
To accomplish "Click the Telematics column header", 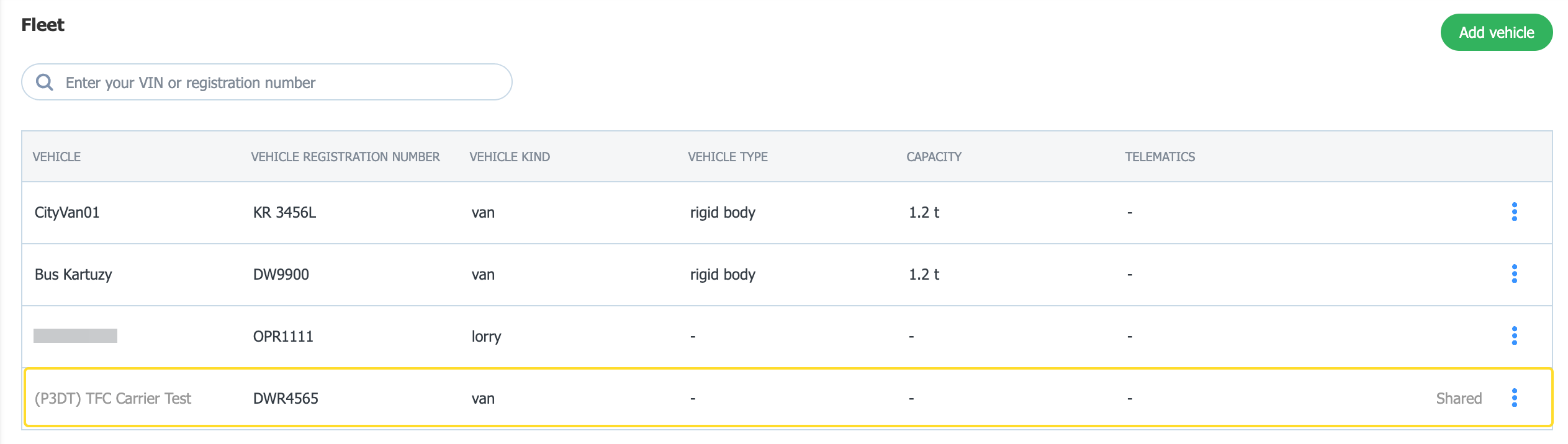I will (1160, 157).
